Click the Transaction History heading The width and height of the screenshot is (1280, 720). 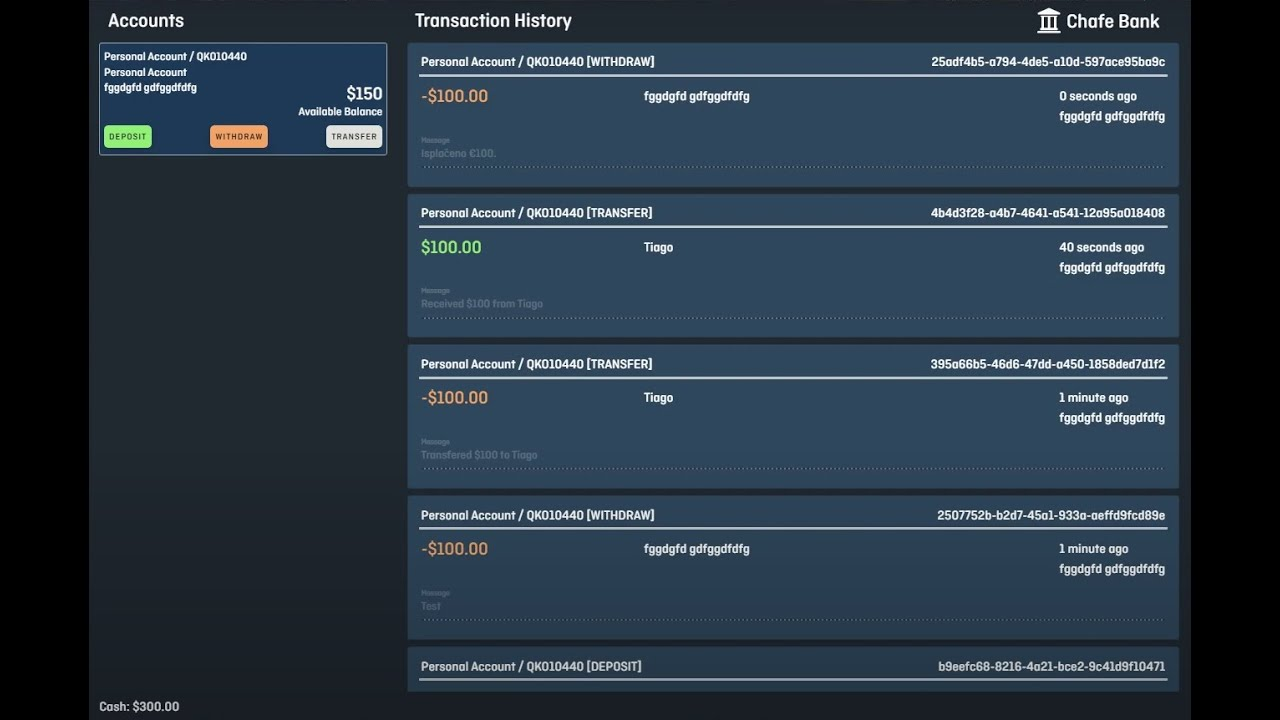point(493,21)
